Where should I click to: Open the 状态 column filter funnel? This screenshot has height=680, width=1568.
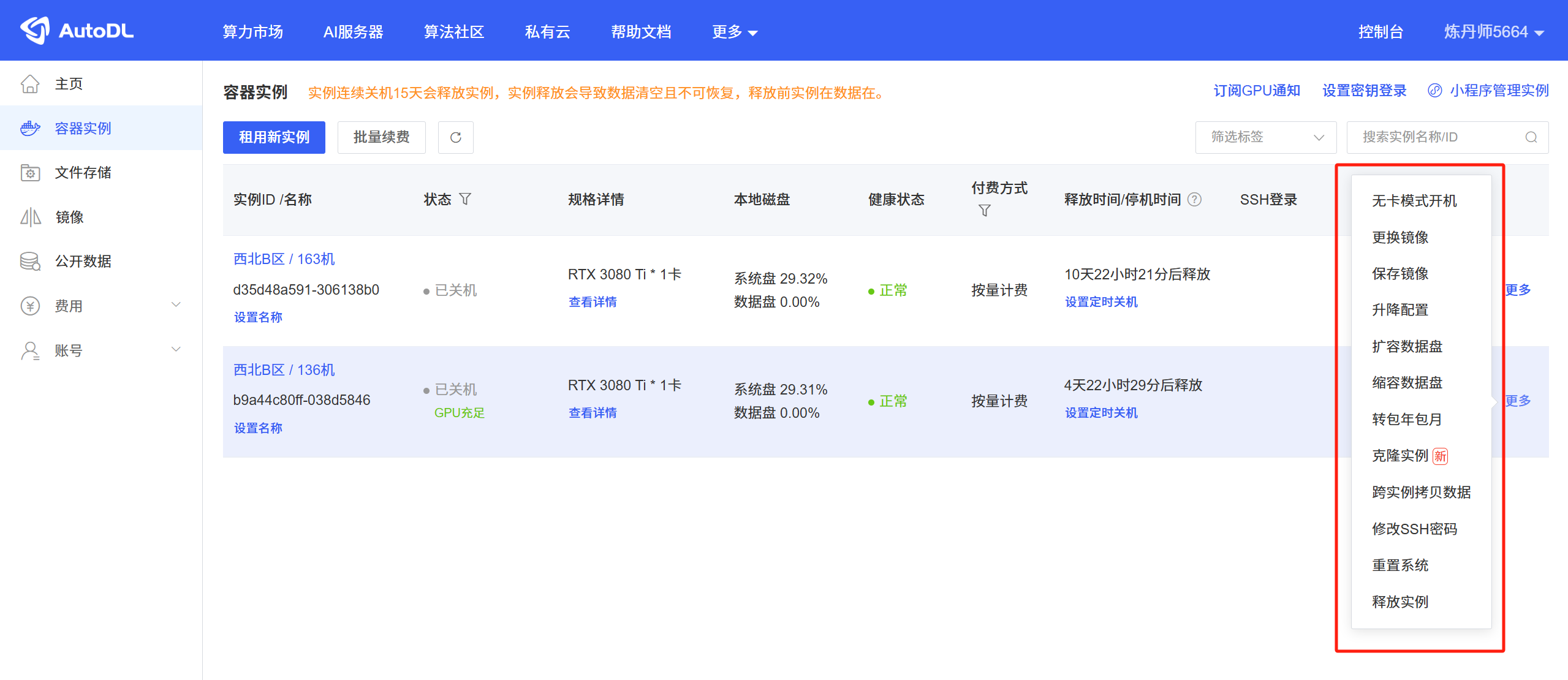pos(466,198)
